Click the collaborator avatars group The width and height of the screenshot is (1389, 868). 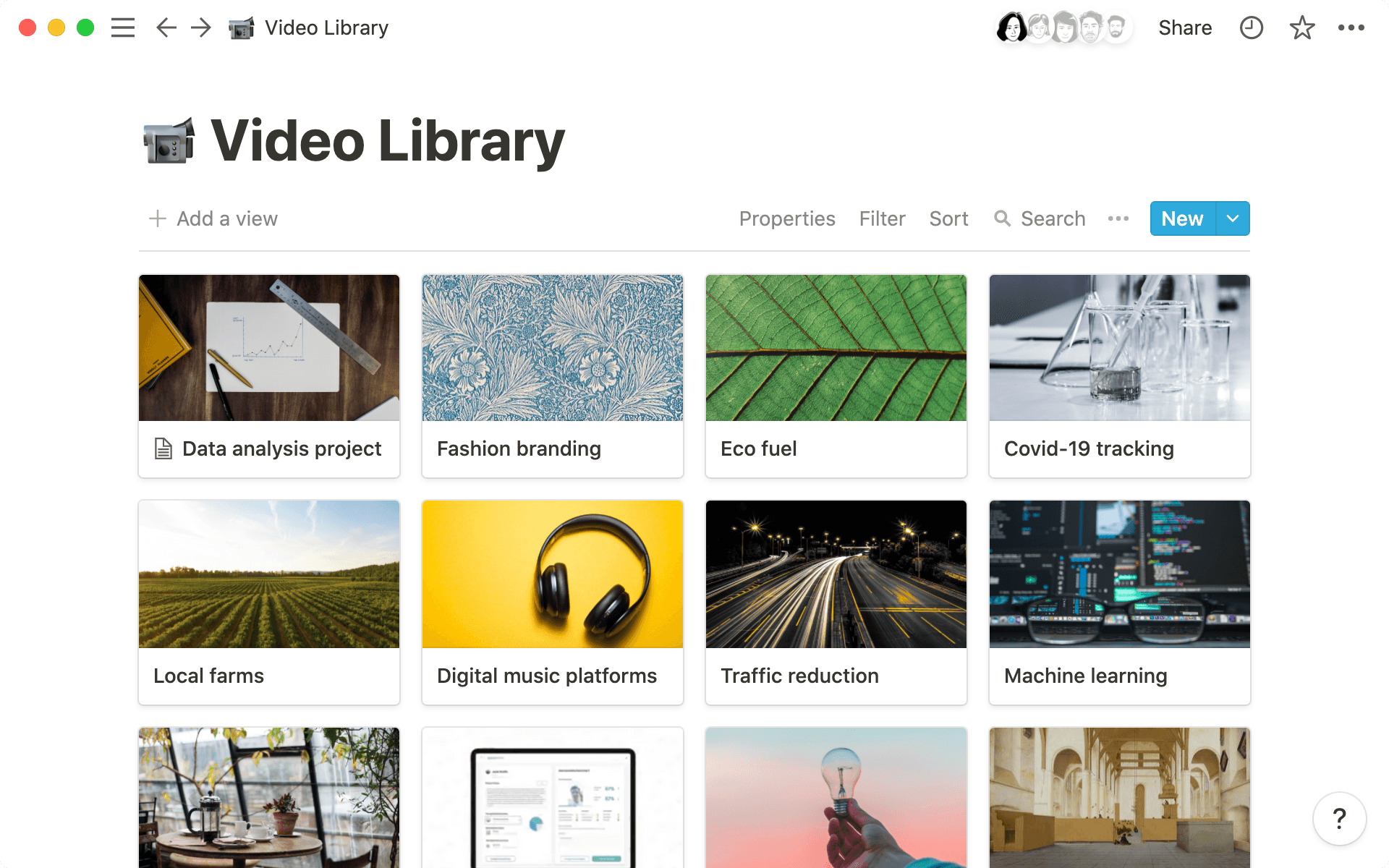1063,27
